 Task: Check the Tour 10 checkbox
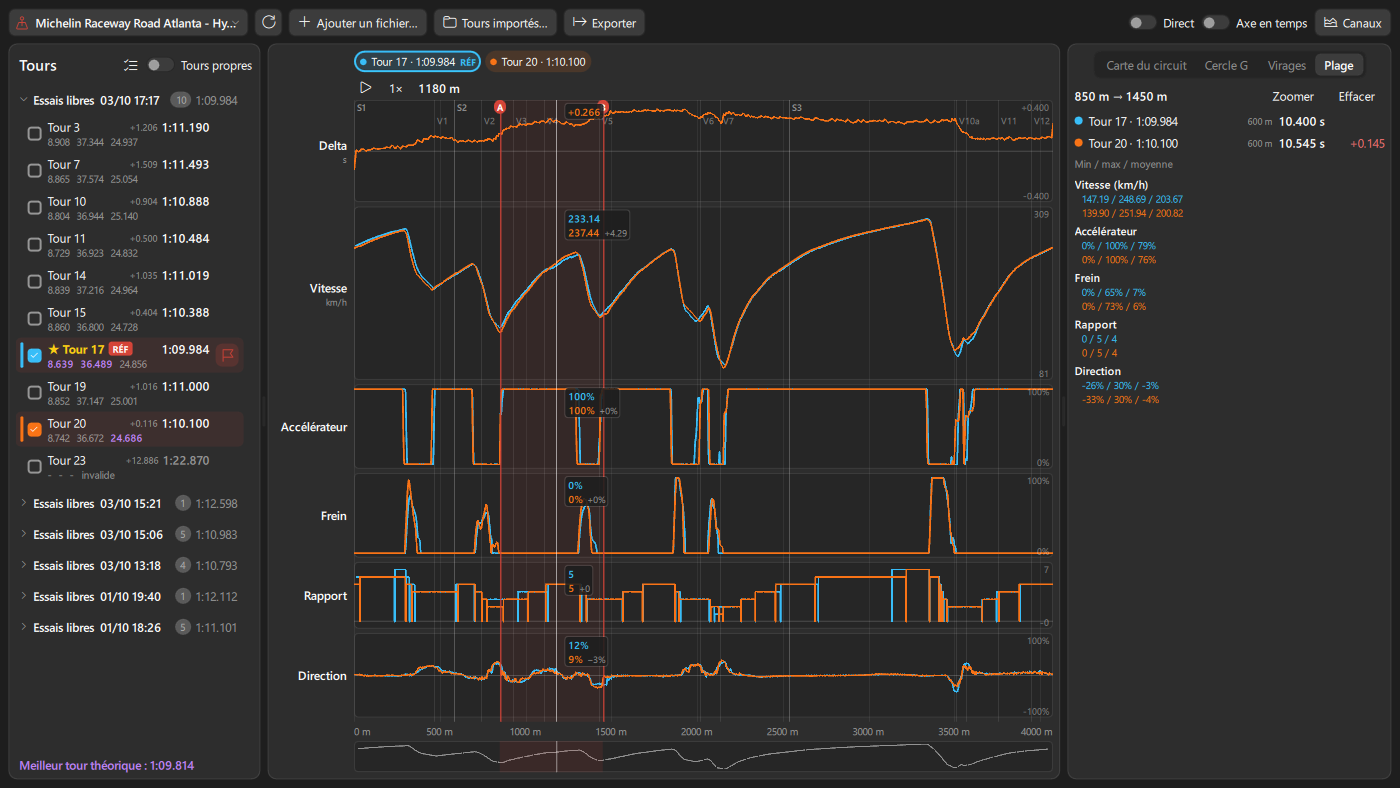35,207
